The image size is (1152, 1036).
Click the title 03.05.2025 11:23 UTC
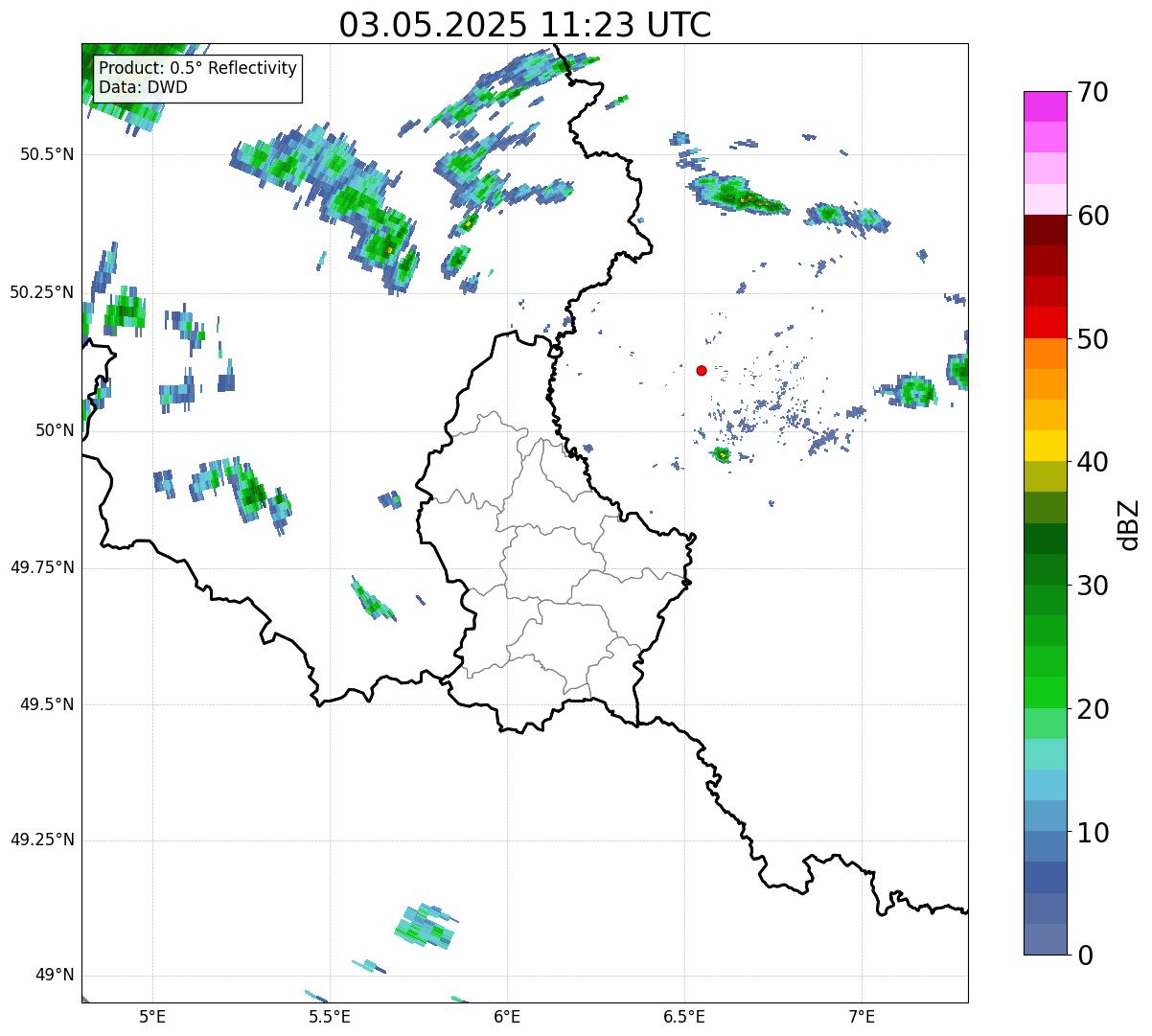coord(525,24)
